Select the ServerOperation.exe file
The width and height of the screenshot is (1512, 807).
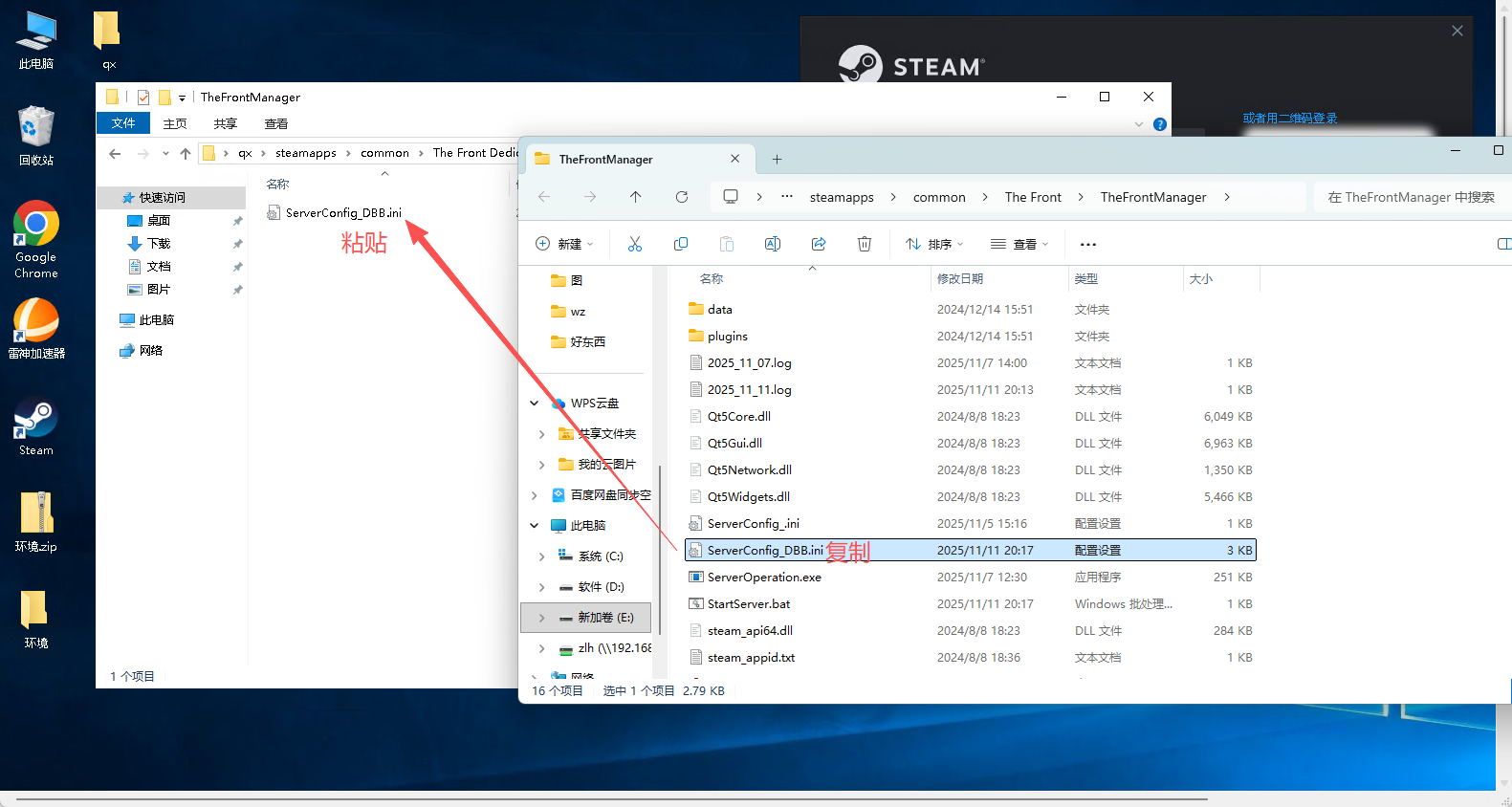pyautogui.click(x=764, y=578)
